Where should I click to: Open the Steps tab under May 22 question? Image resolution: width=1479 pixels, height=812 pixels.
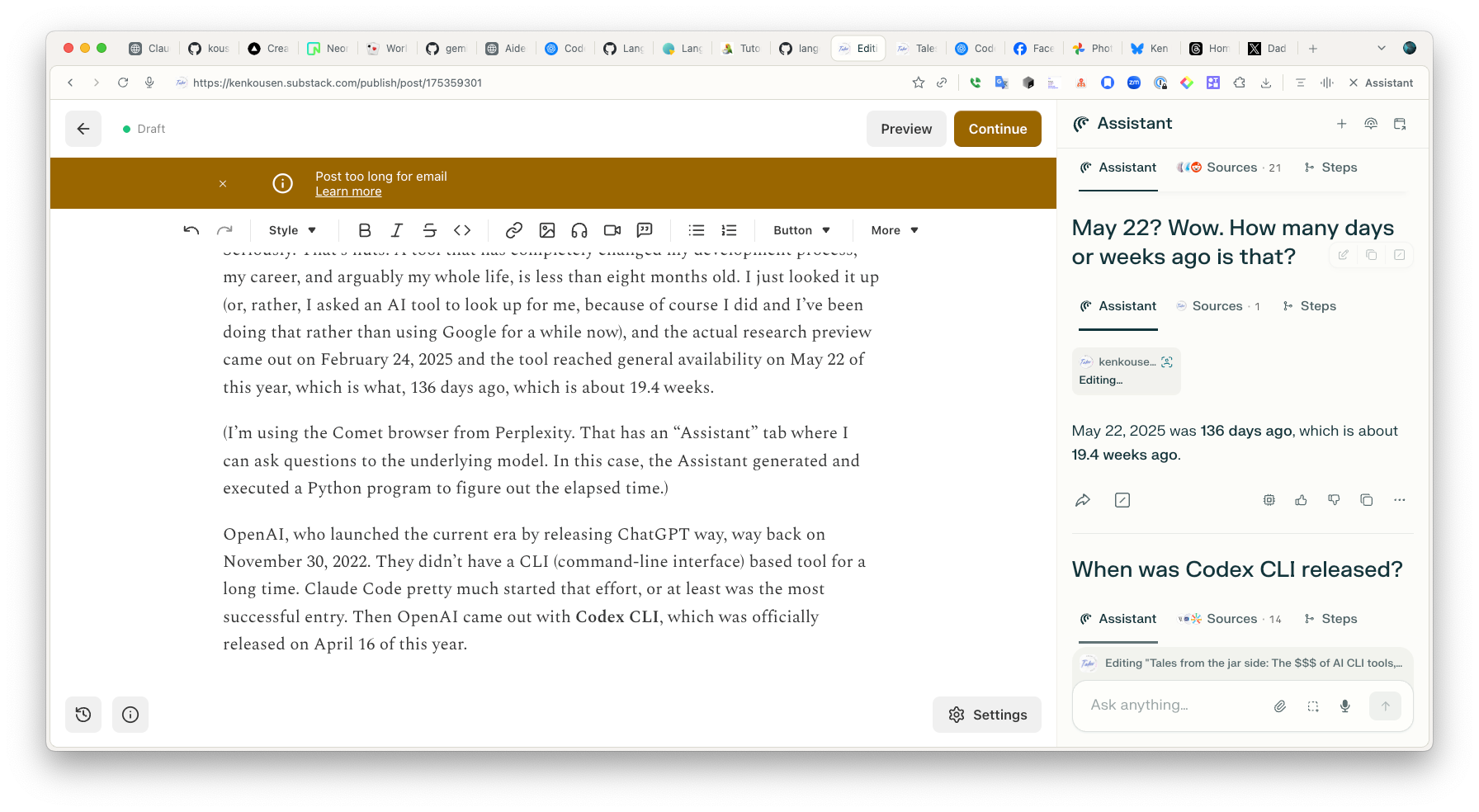(x=1310, y=306)
